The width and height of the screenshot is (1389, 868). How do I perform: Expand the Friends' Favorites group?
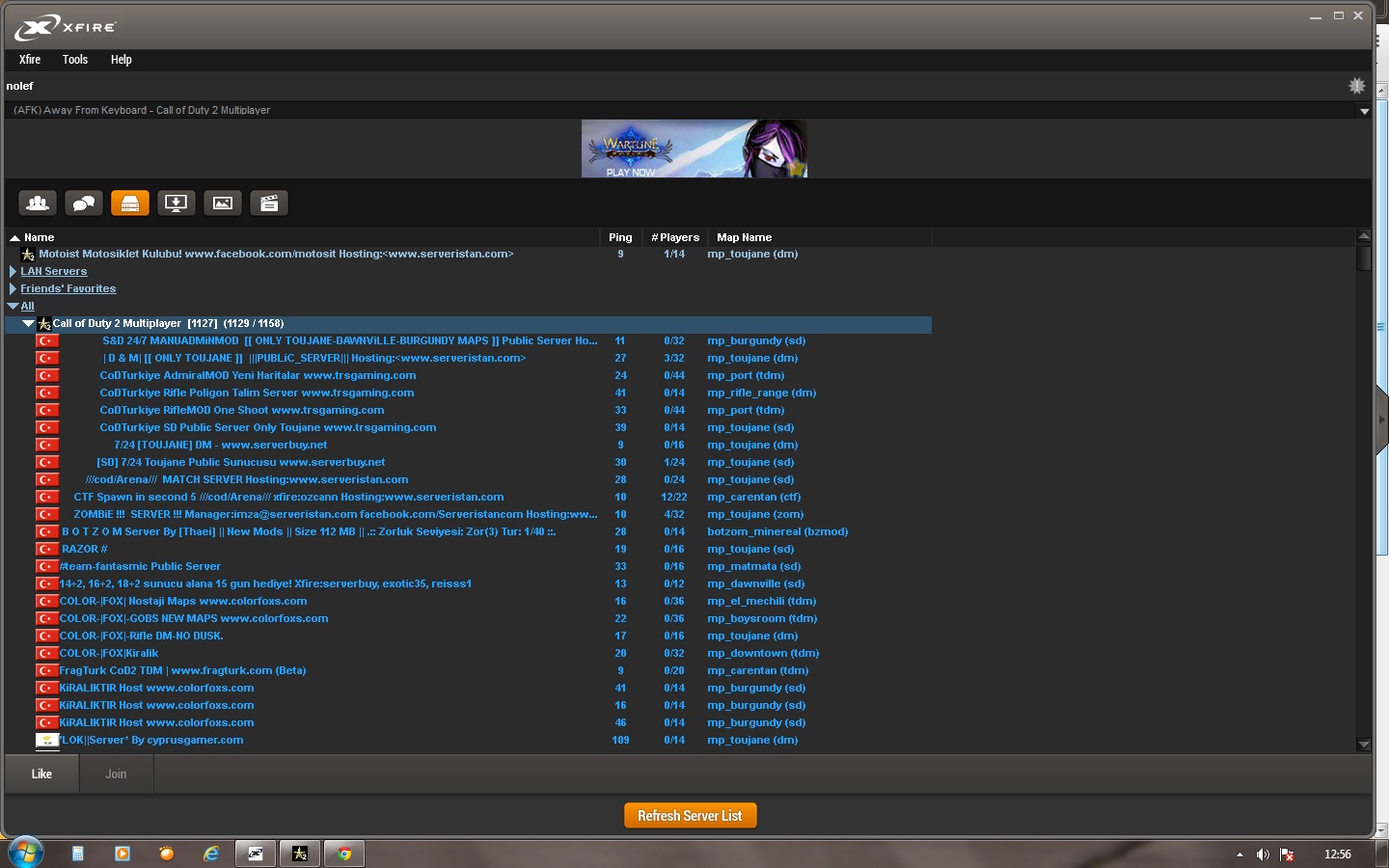click(13, 289)
